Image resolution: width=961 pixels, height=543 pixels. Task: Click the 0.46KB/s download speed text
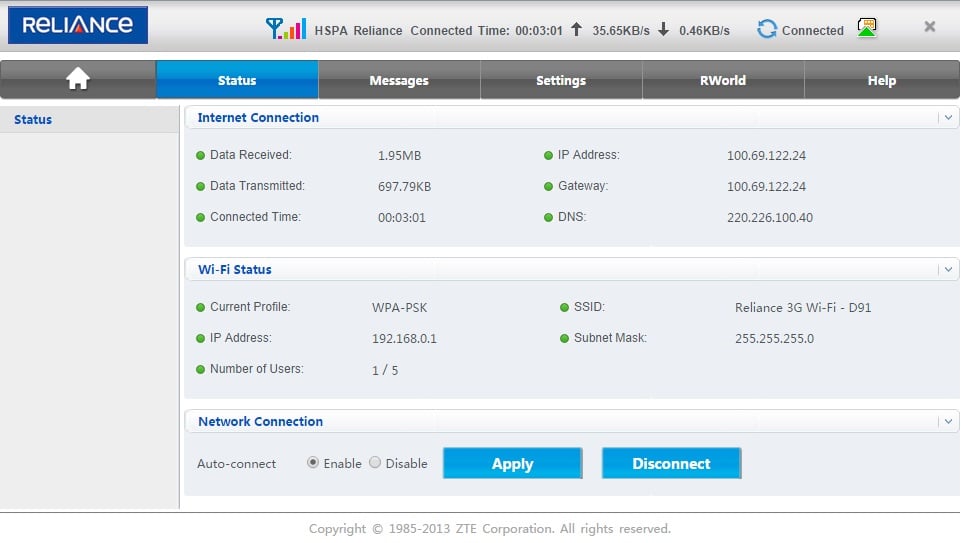(704, 31)
